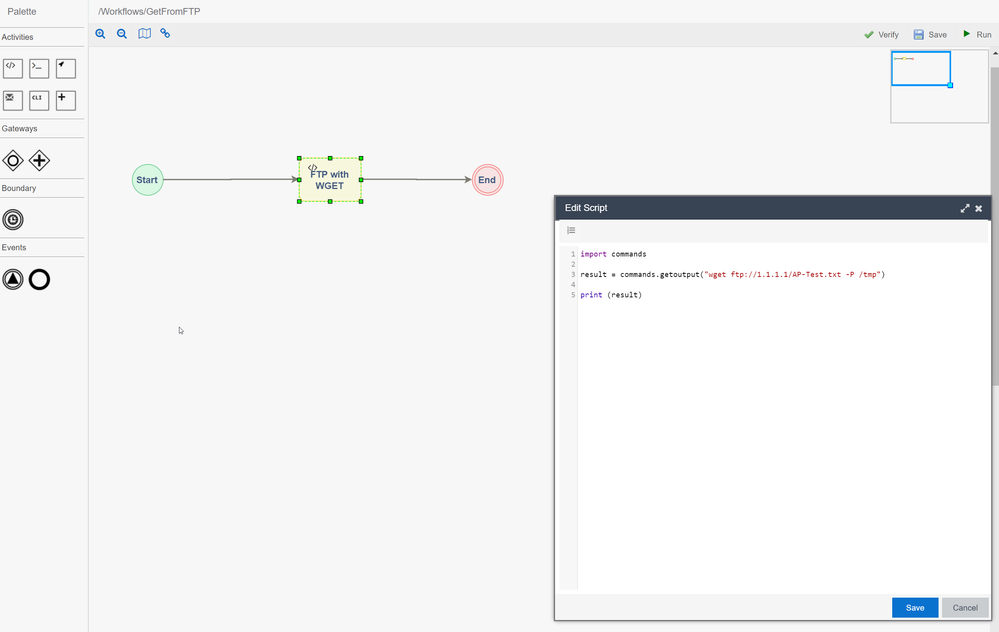Screen dimensions: 999x632
Task: Click the link icon in the canvas toolbar
Action: click(x=165, y=34)
